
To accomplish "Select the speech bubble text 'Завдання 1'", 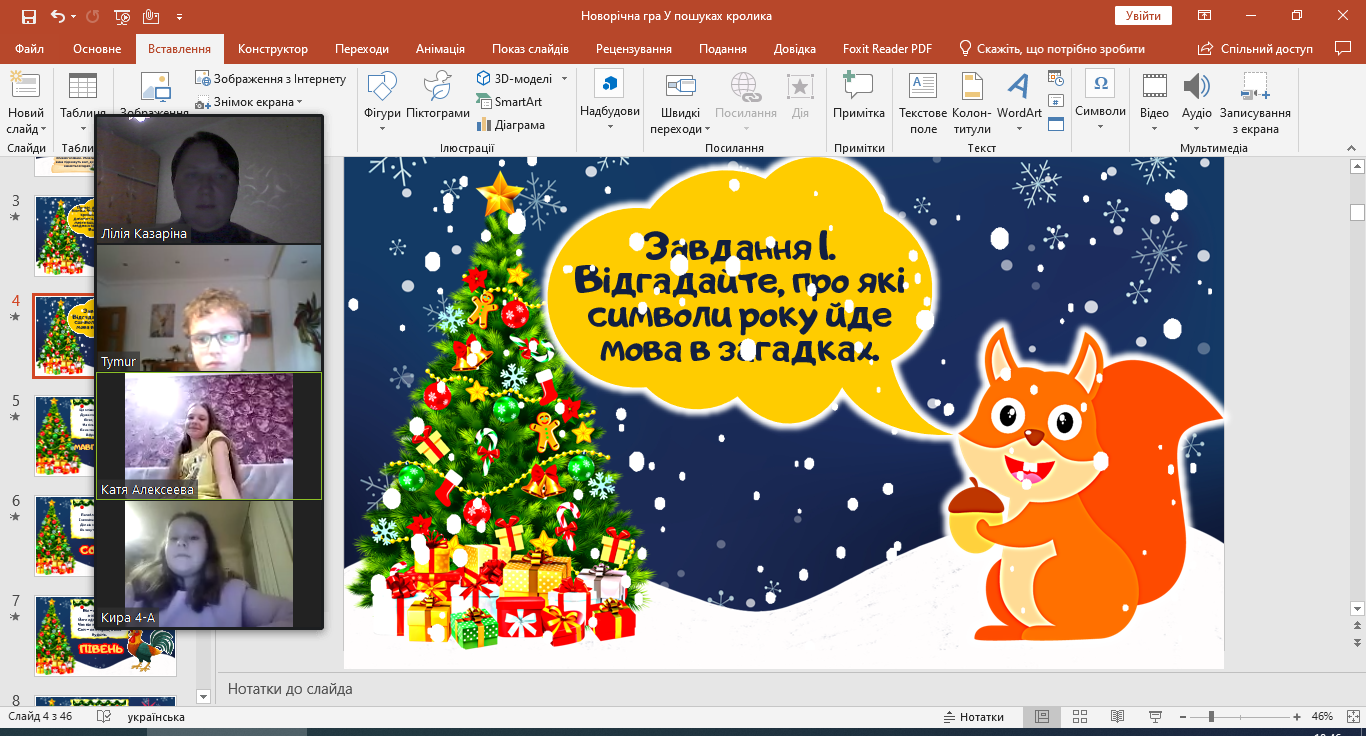I will pyautogui.click(x=738, y=246).
